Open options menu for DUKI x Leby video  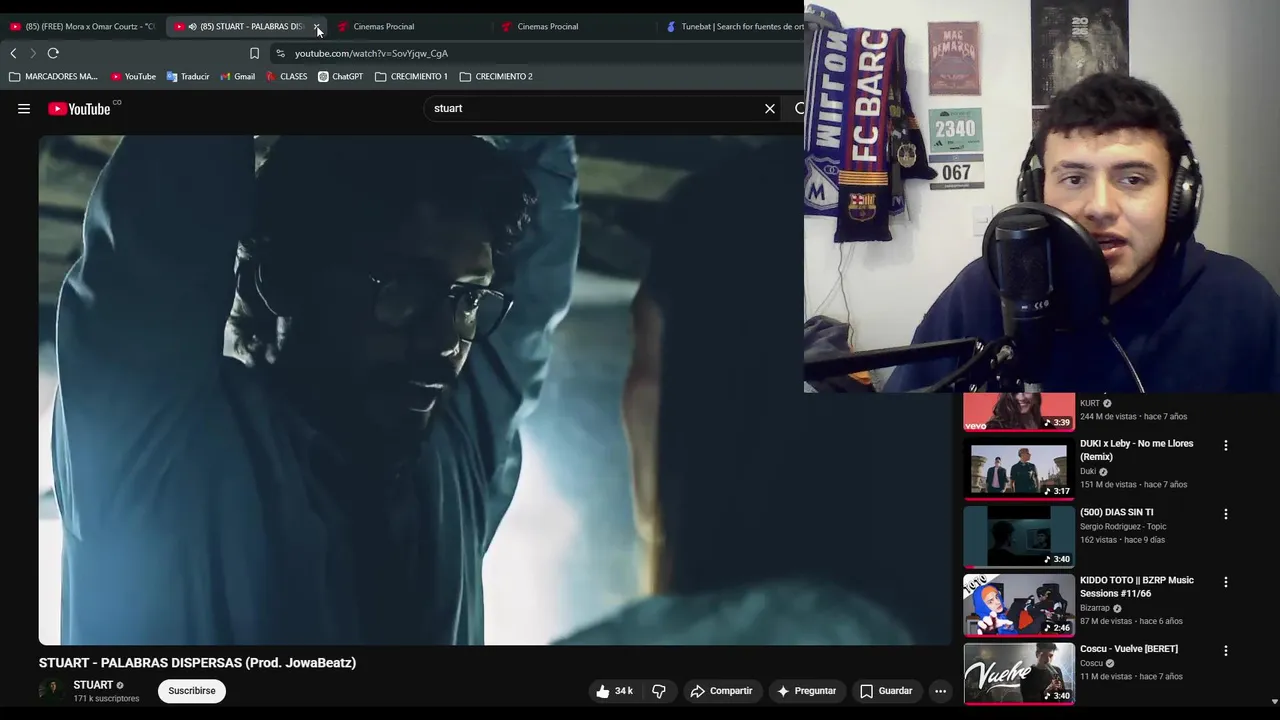(x=1226, y=445)
